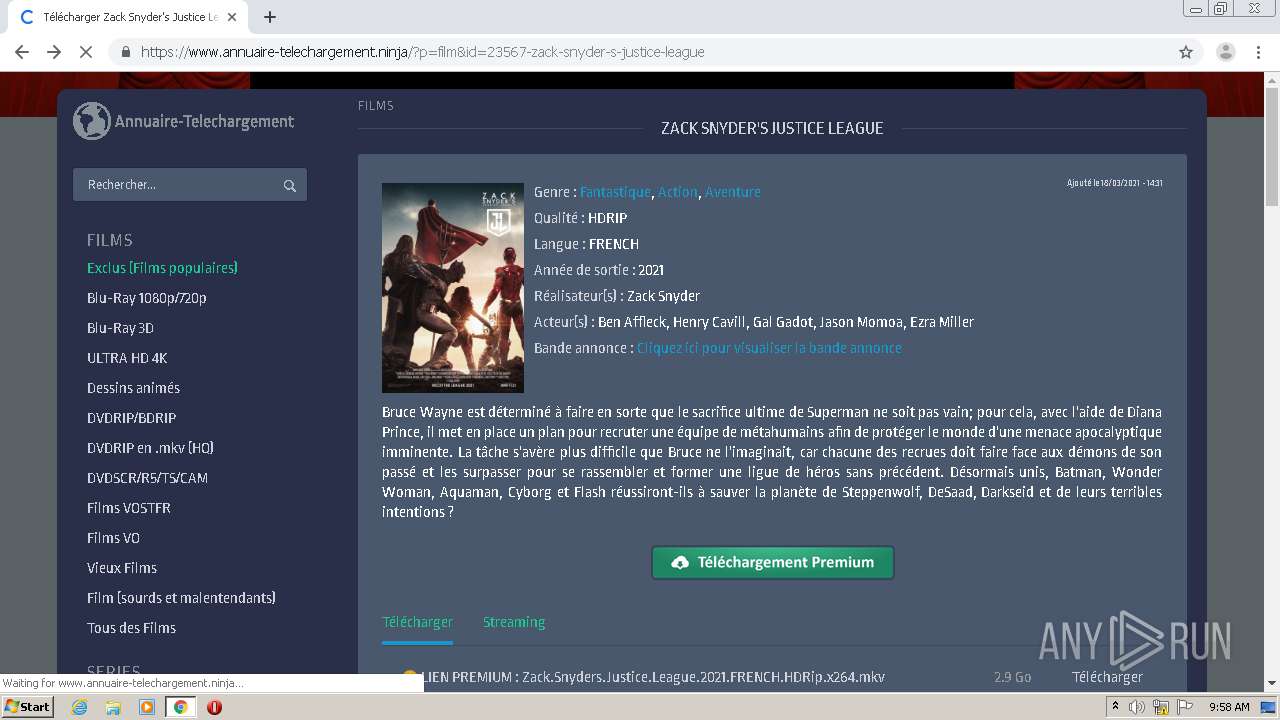Click the Fantastique genre link
The image size is (1280, 720).
[x=615, y=192]
